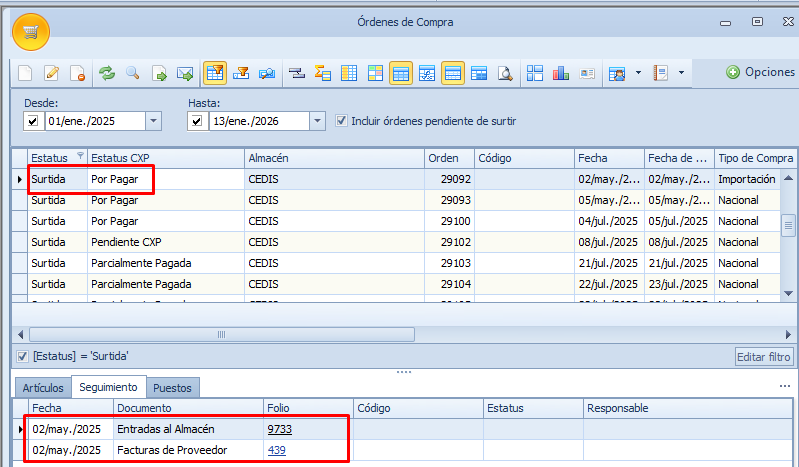Click the green refresh arrows icon
Screen dimensions: 799x467
point(106,73)
